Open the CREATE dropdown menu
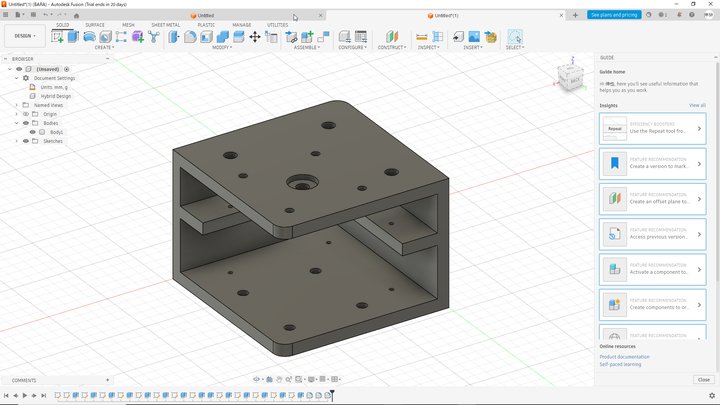 pyautogui.click(x=104, y=47)
